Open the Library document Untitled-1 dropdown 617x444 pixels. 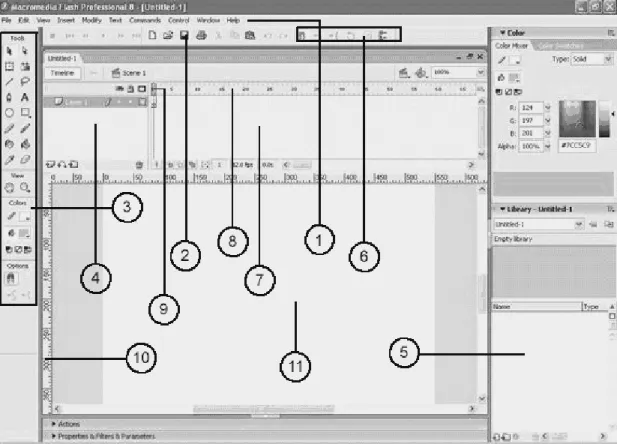click(578, 224)
